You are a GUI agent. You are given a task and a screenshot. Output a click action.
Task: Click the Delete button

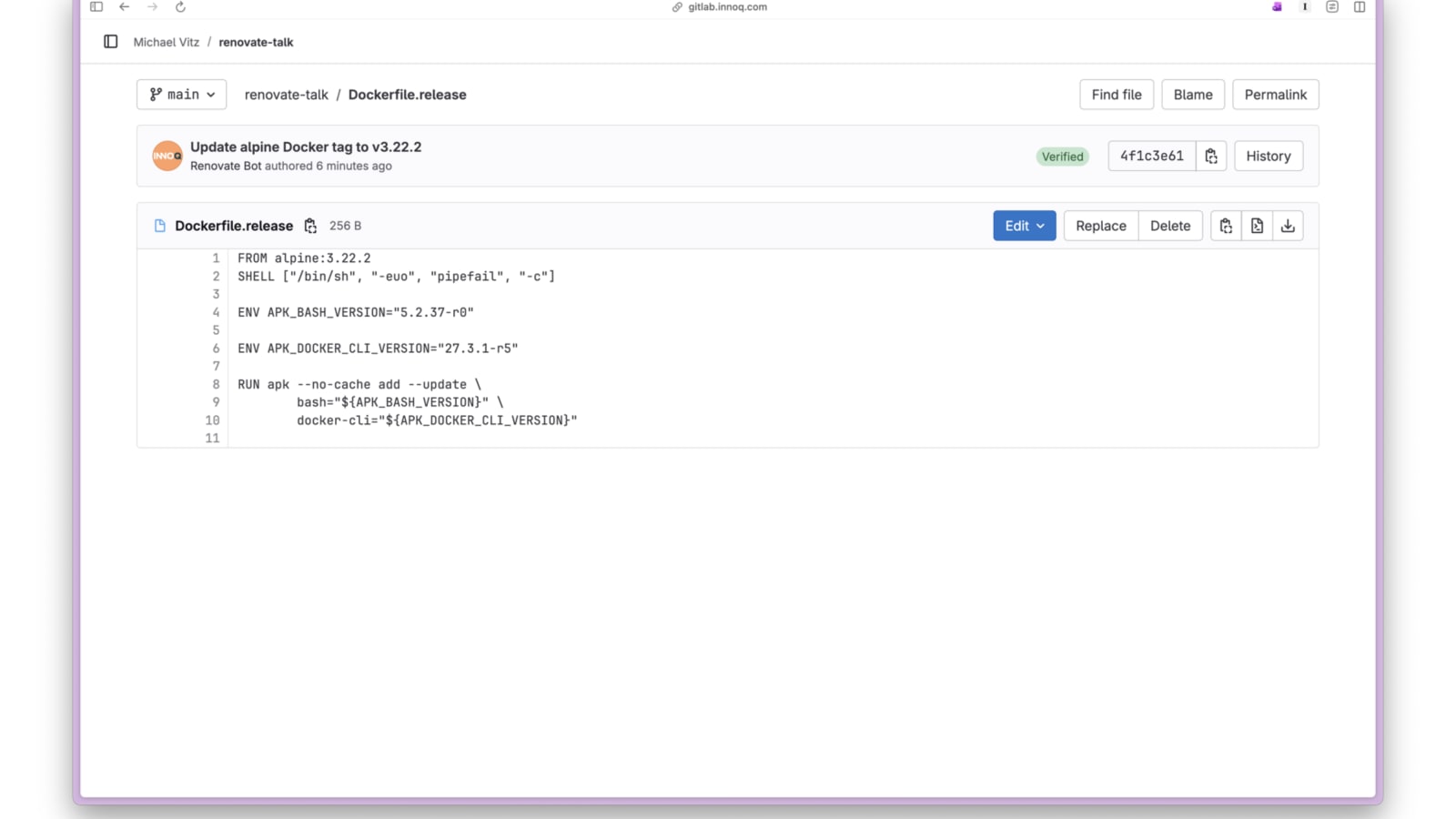(x=1170, y=226)
